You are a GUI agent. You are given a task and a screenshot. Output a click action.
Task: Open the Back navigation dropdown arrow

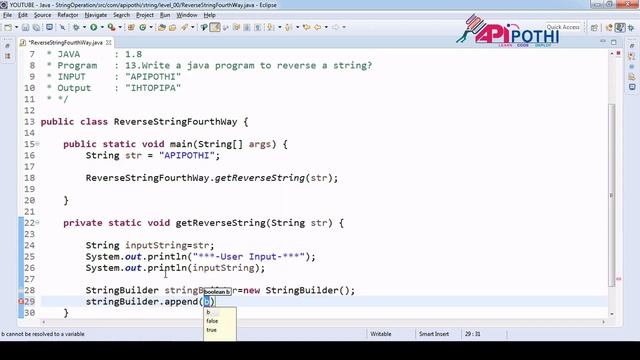[326, 27]
